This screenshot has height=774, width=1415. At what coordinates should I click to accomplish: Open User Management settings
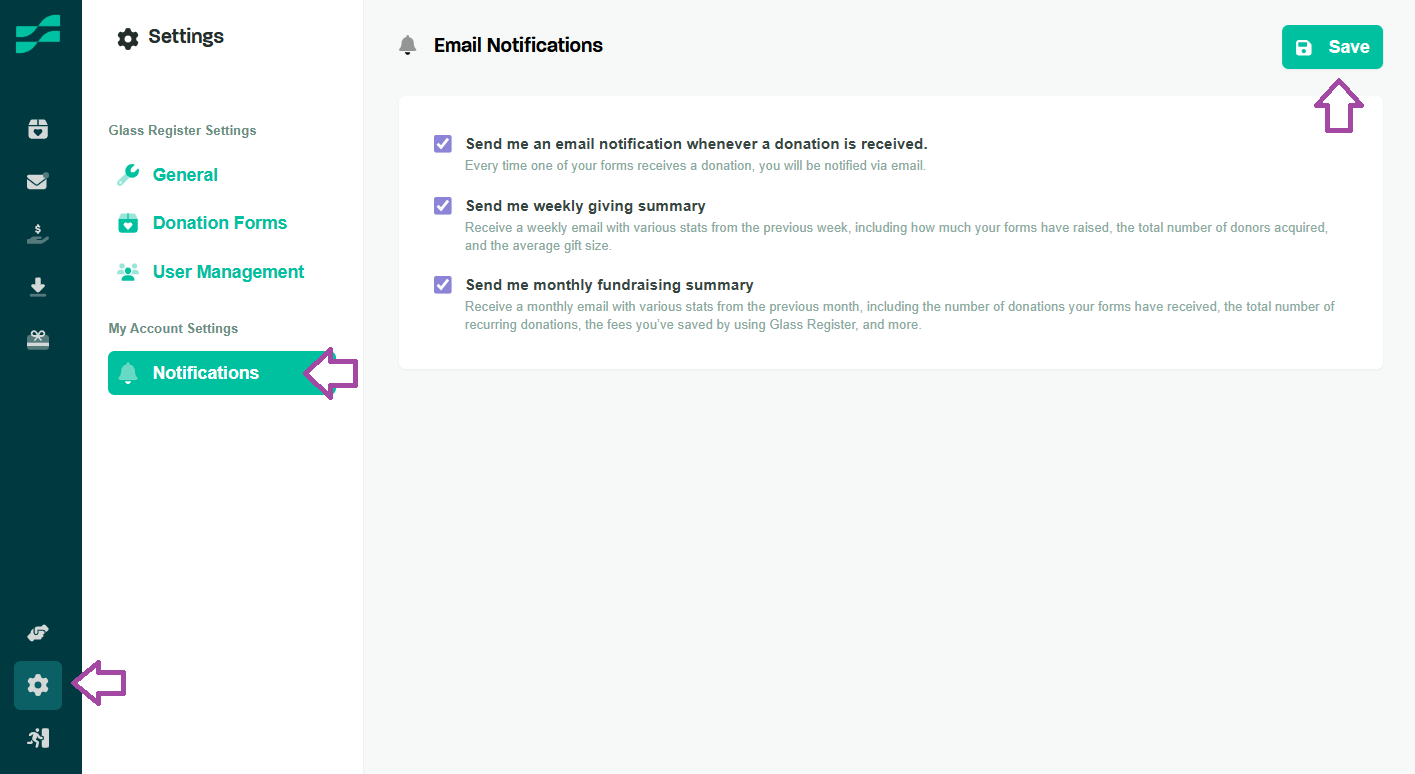(228, 272)
